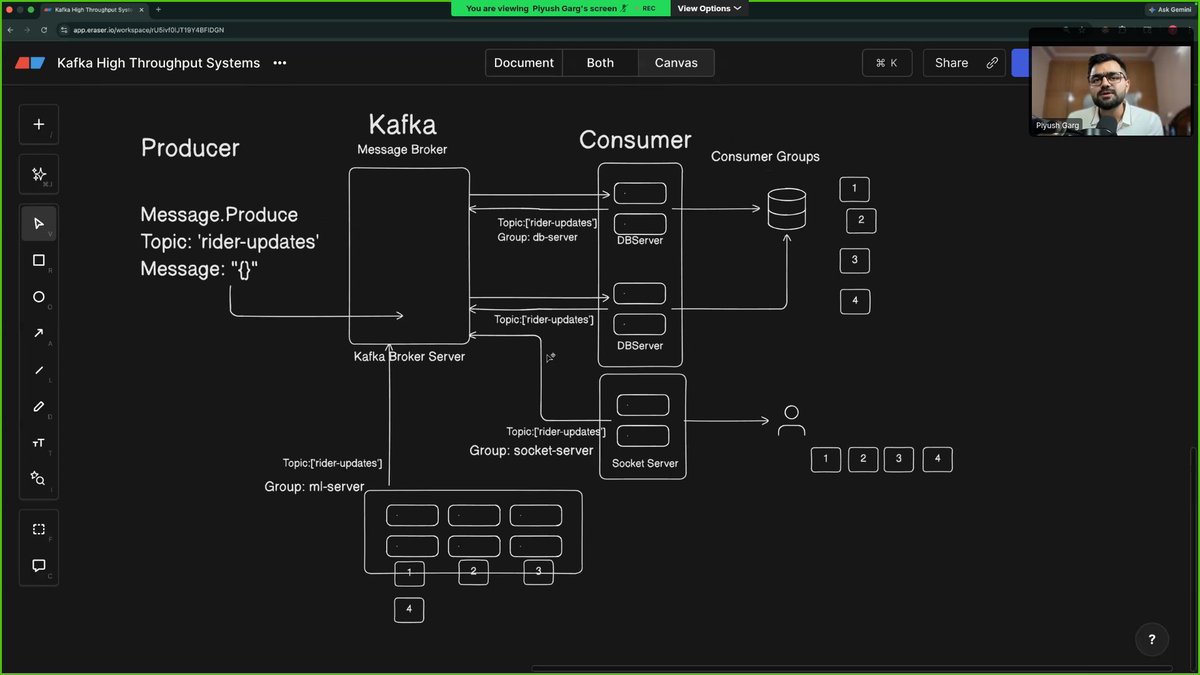This screenshot has width=1200, height=675.
Task: Select the 'Kafka' heading text
Action: [402, 125]
